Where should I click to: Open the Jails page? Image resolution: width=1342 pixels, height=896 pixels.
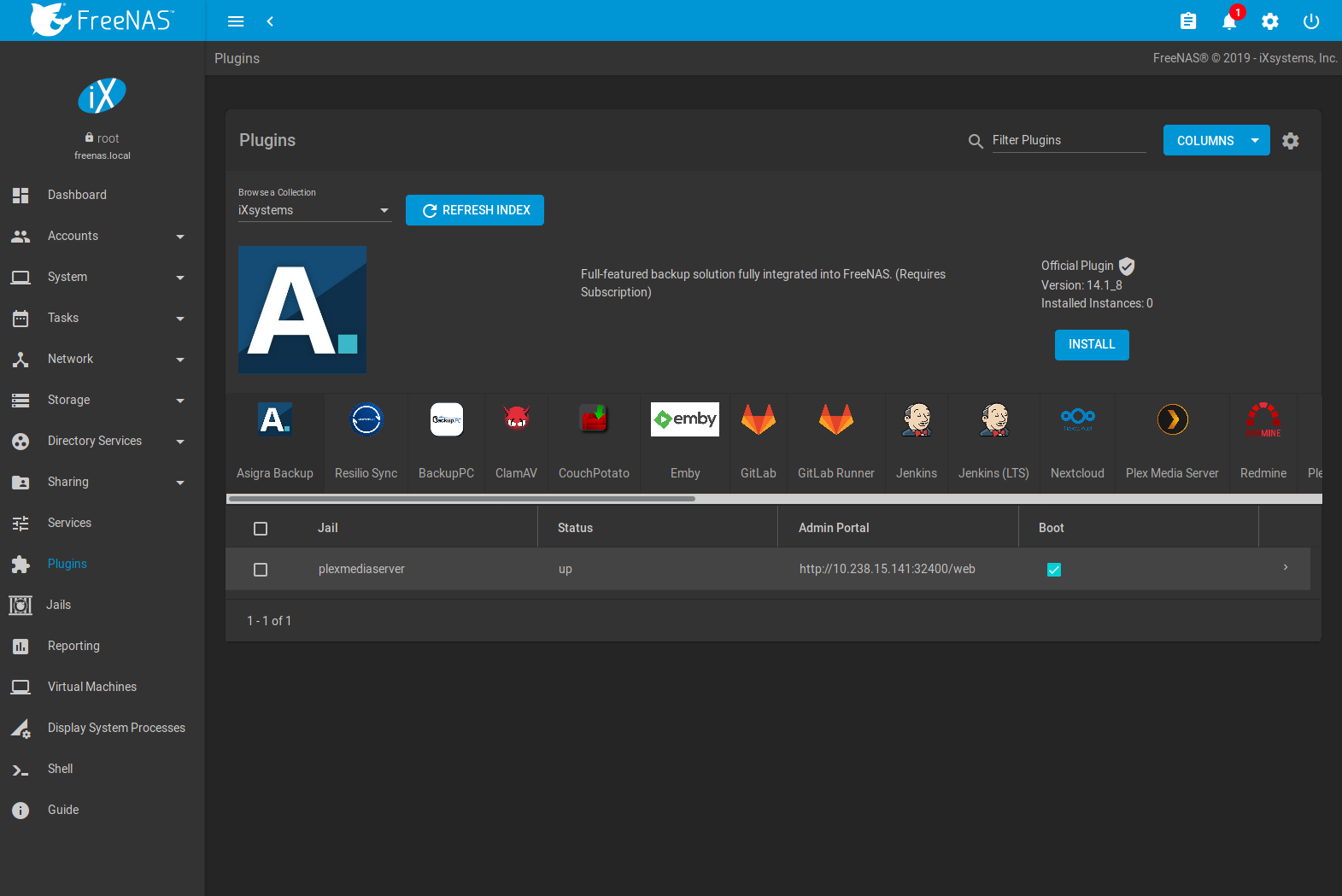(x=103, y=606)
